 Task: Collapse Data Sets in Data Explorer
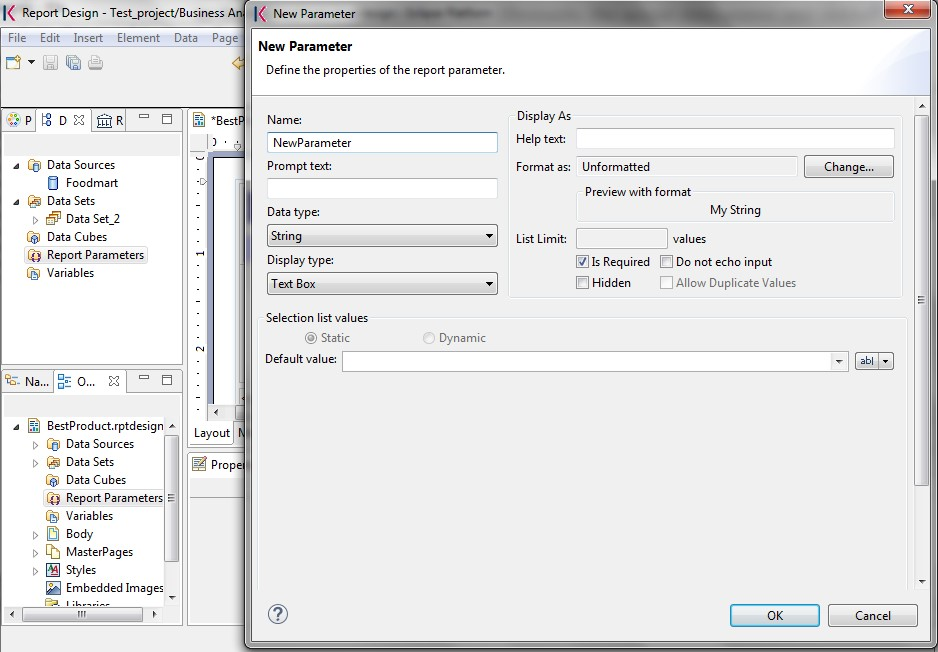(16, 202)
